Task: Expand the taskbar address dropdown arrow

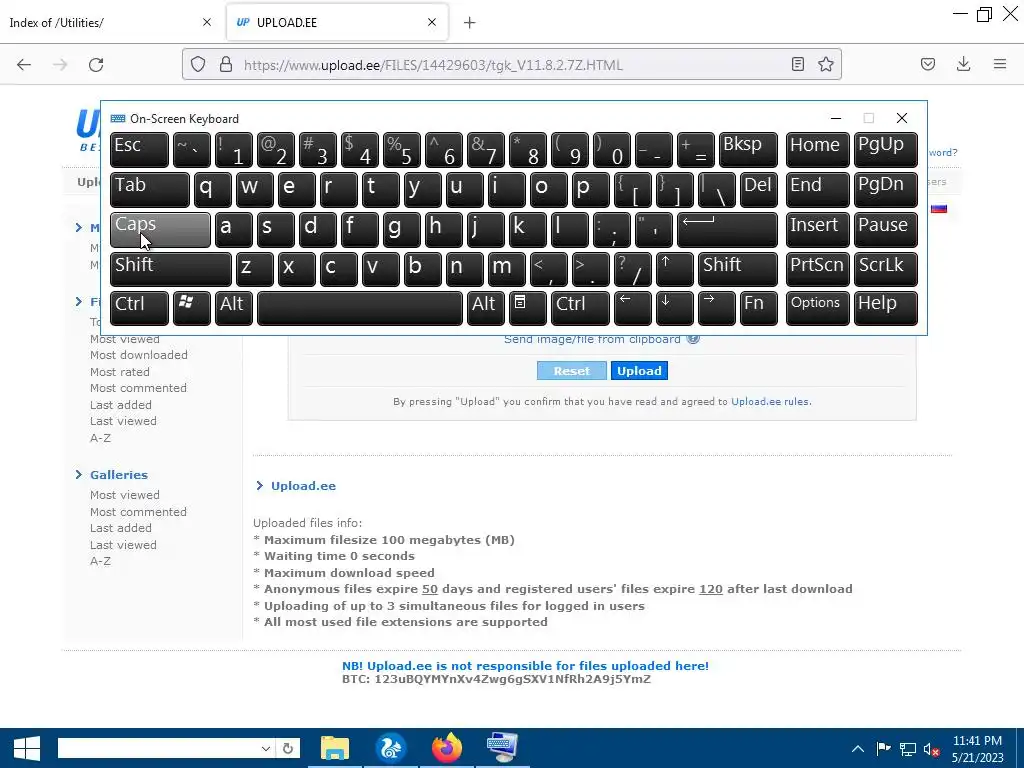Action: tap(265, 748)
